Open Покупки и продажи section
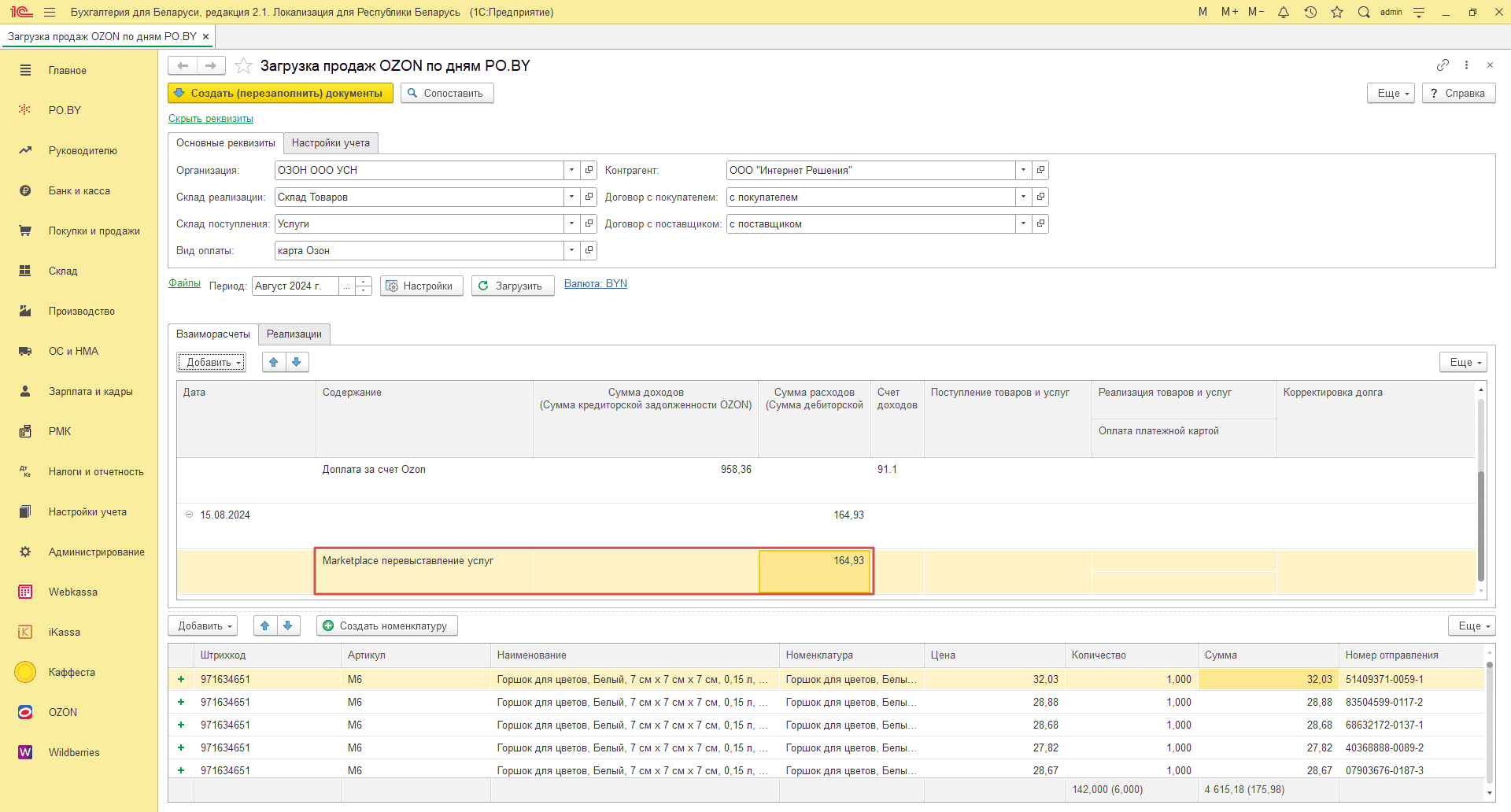1511x812 pixels. 94,231
